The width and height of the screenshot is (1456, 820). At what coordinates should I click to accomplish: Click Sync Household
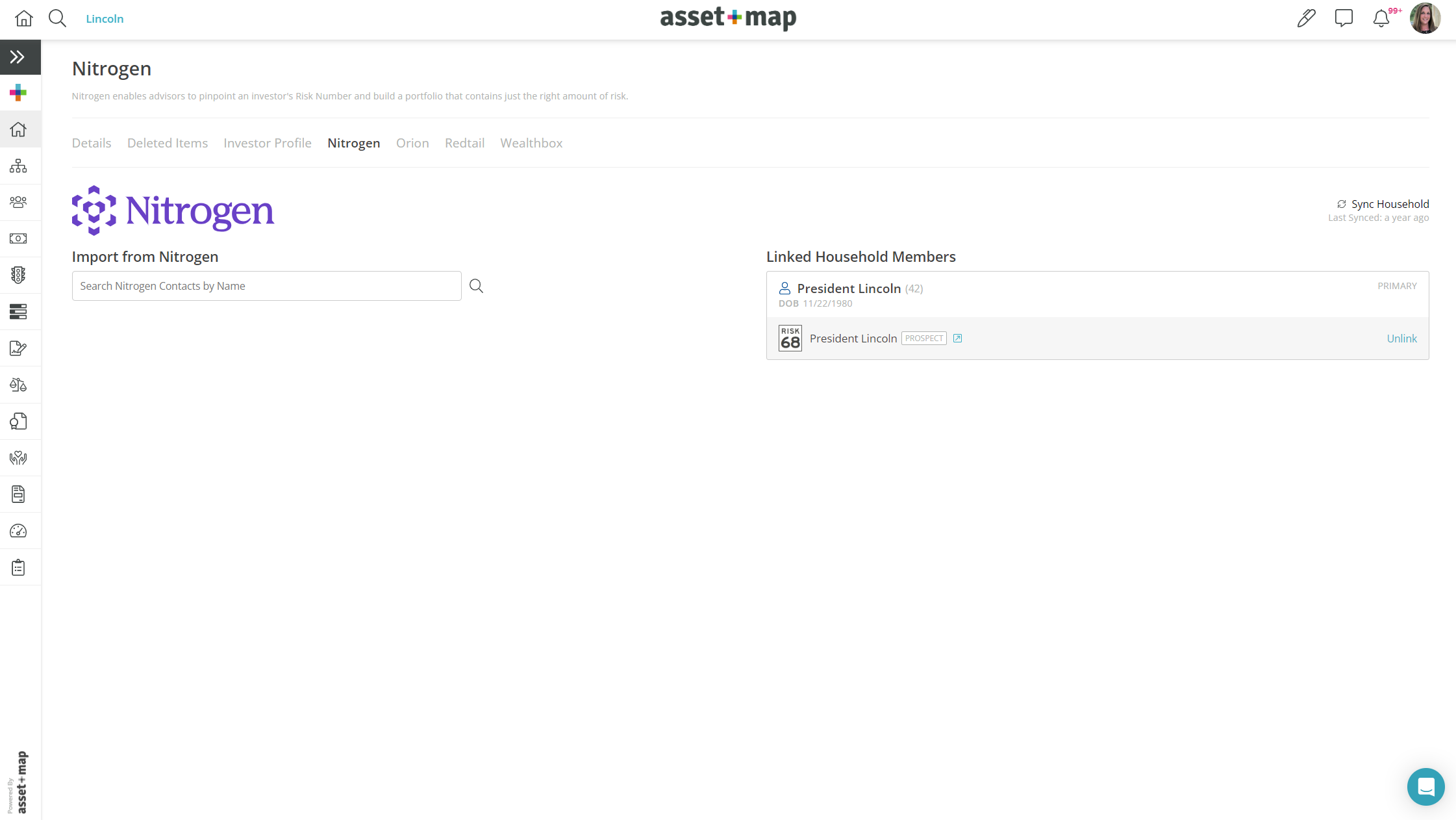click(x=1383, y=204)
